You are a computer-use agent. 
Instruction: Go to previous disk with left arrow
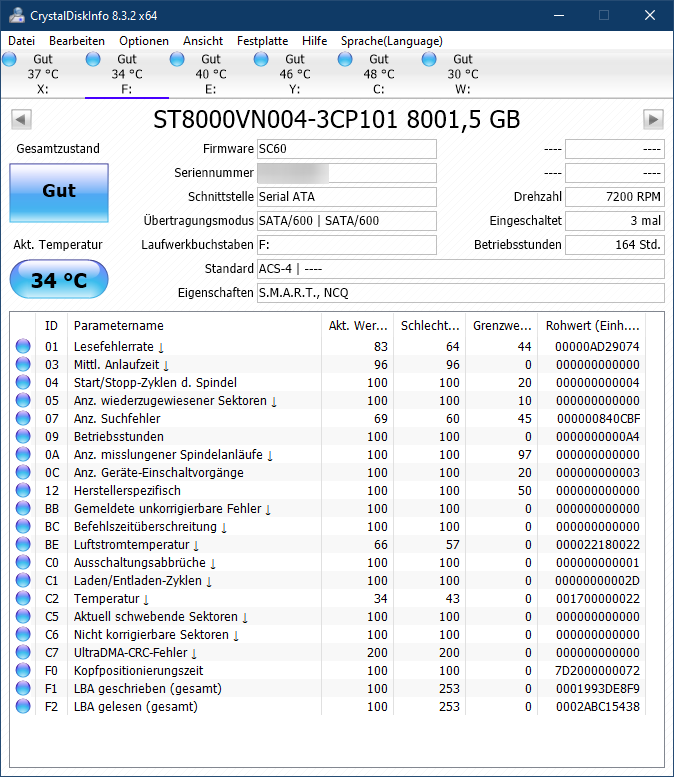point(21,119)
